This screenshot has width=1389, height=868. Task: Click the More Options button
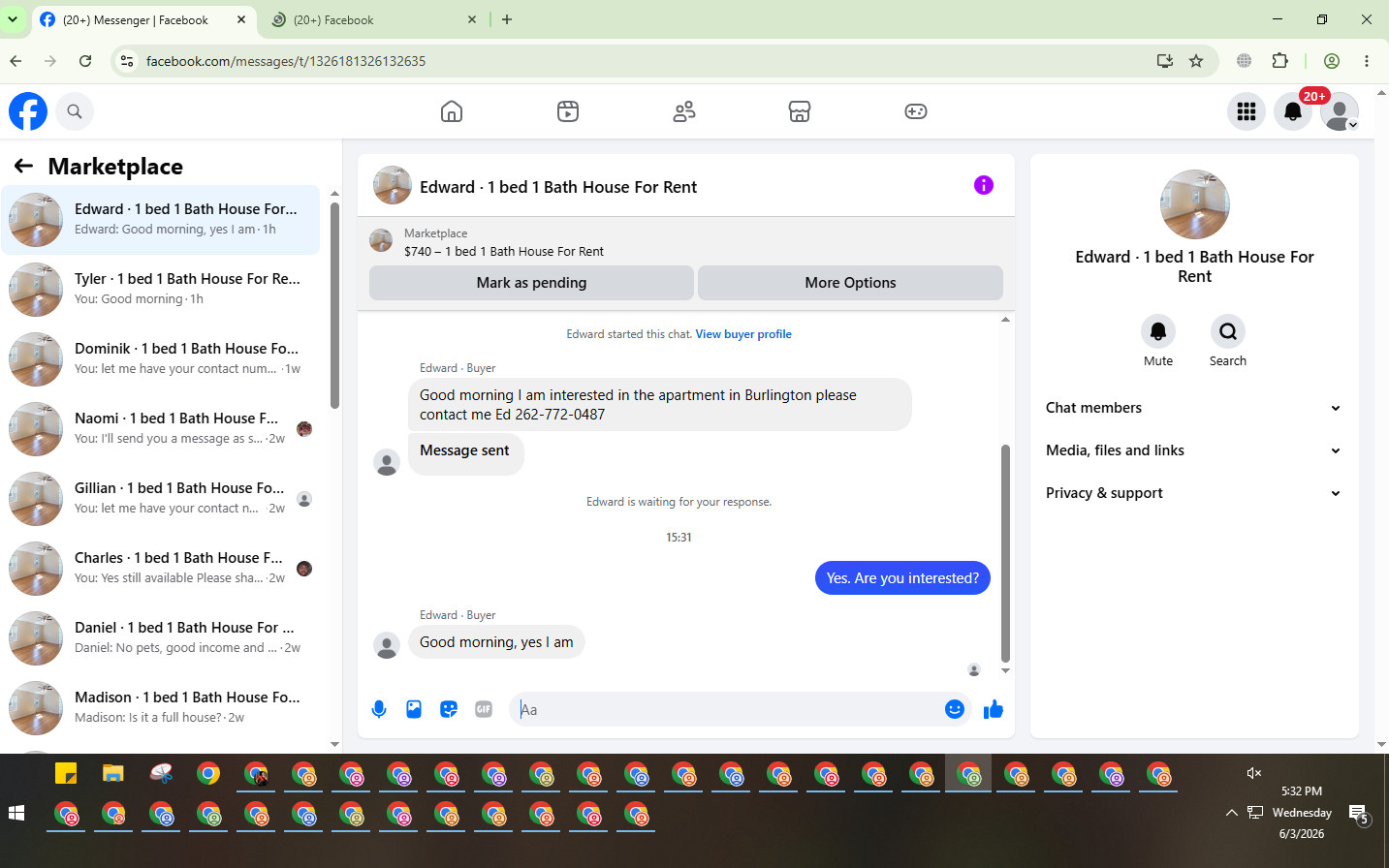(x=850, y=283)
